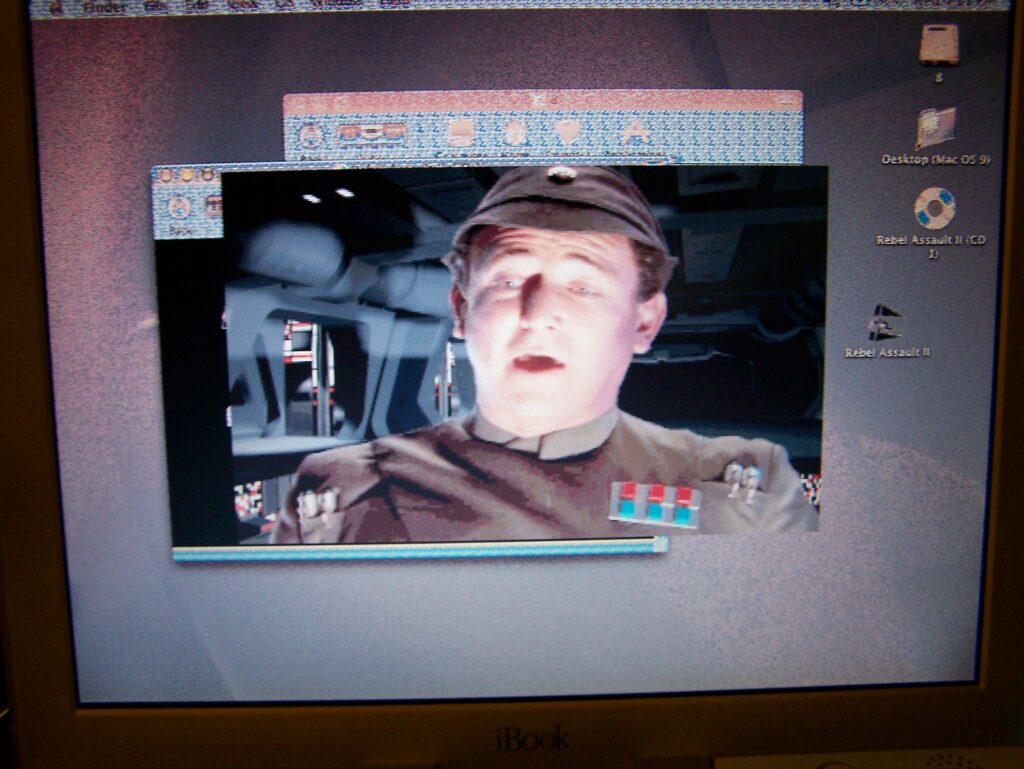Open the hard drive icon on desktop
The width and height of the screenshot is (1024, 769).
[x=939, y=45]
